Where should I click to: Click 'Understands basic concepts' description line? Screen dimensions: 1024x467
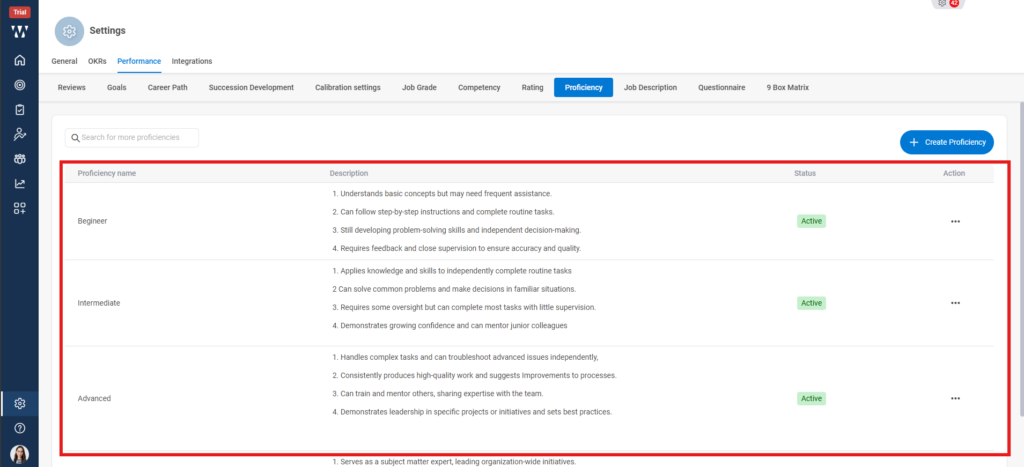(x=442, y=194)
